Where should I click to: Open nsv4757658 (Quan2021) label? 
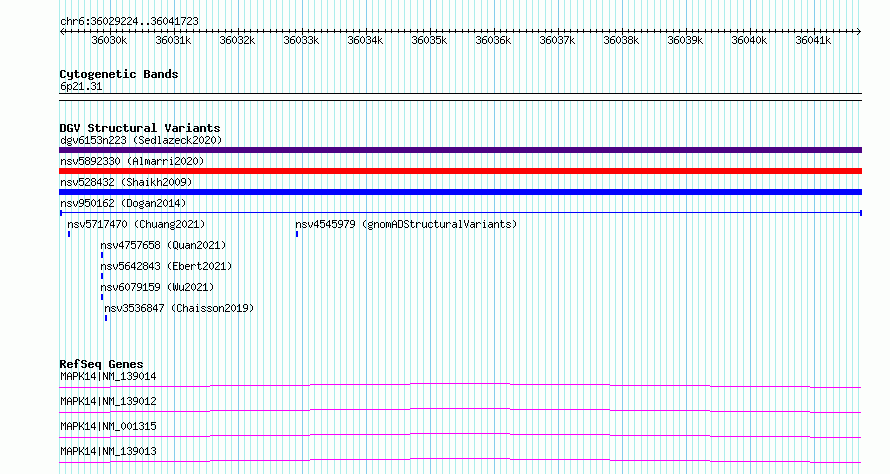(163, 245)
